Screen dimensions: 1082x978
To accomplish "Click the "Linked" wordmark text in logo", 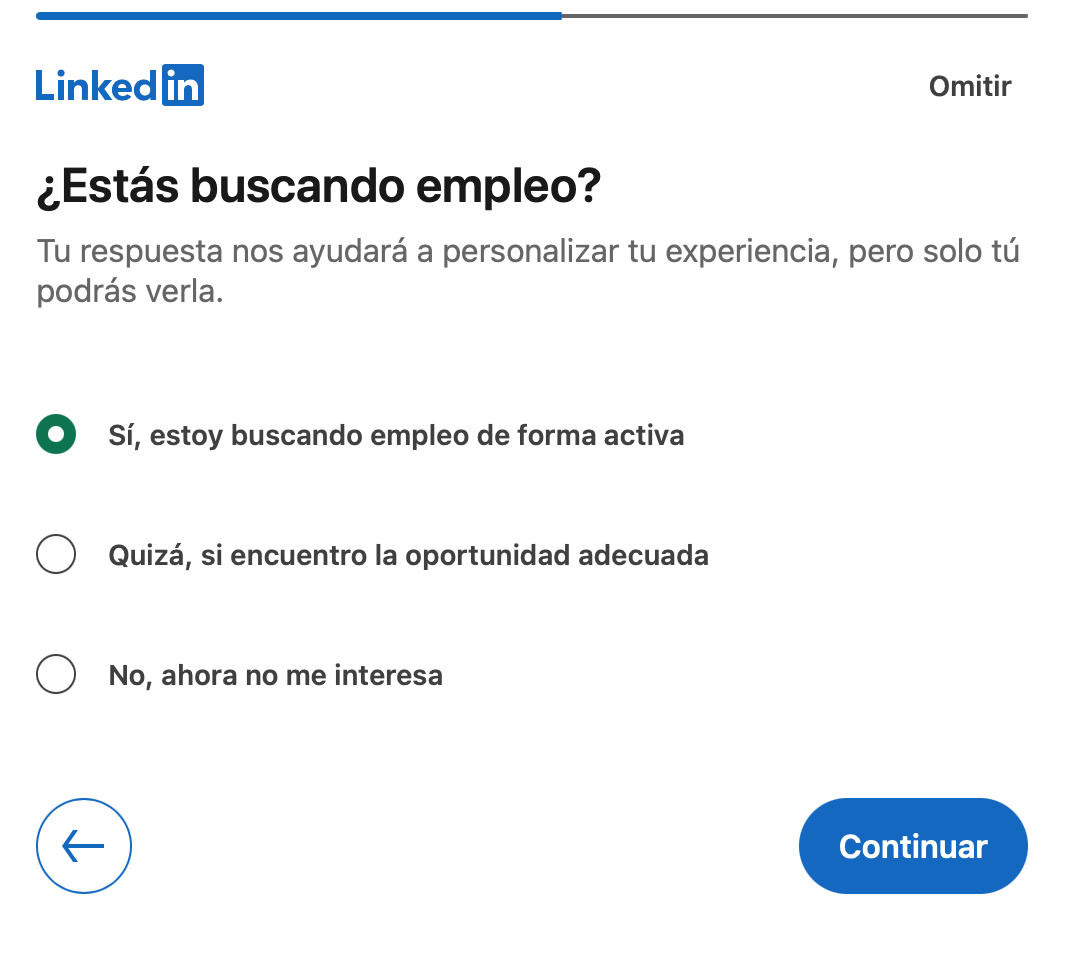I will point(97,86).
